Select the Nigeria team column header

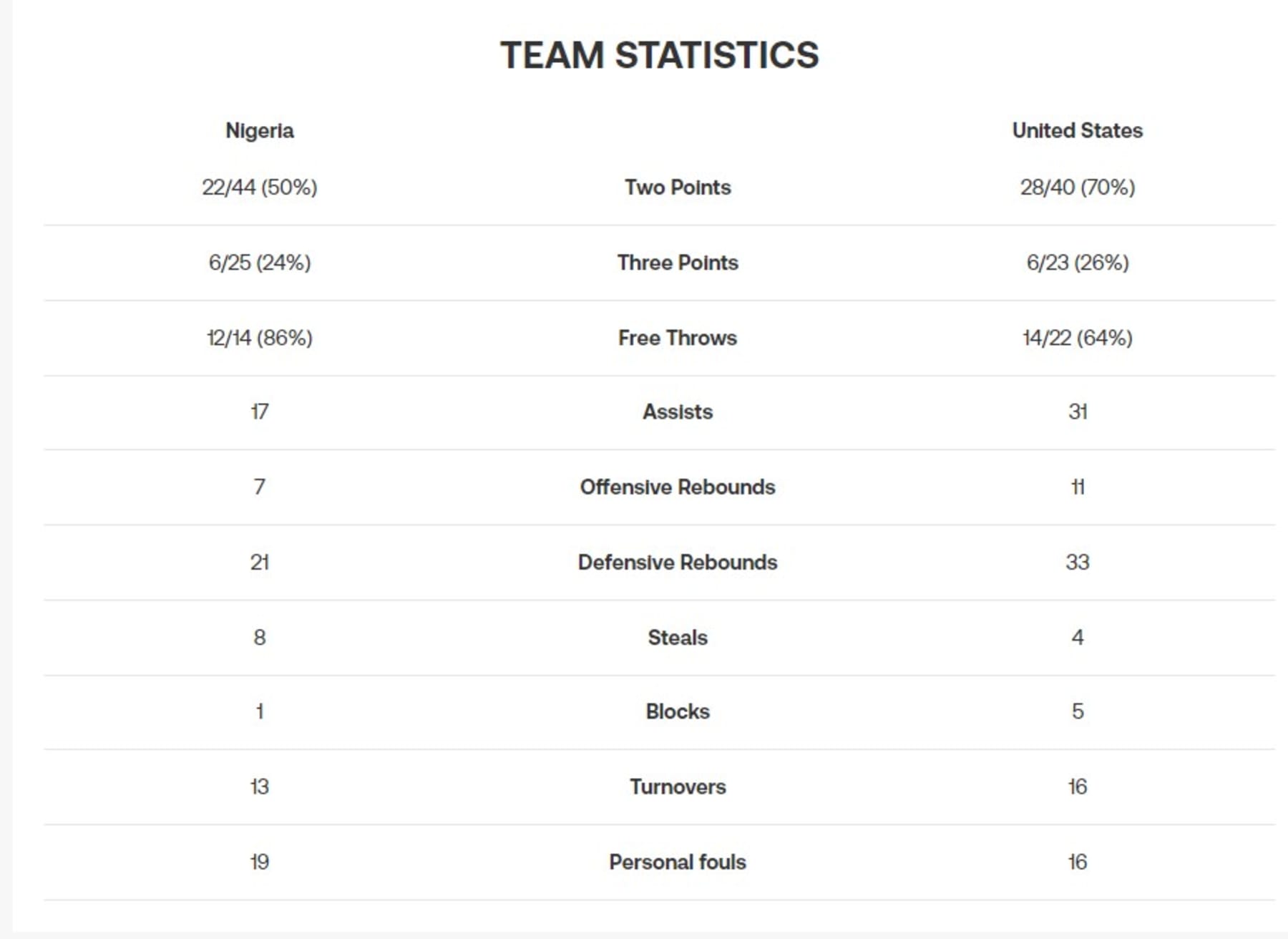[260, 130]
